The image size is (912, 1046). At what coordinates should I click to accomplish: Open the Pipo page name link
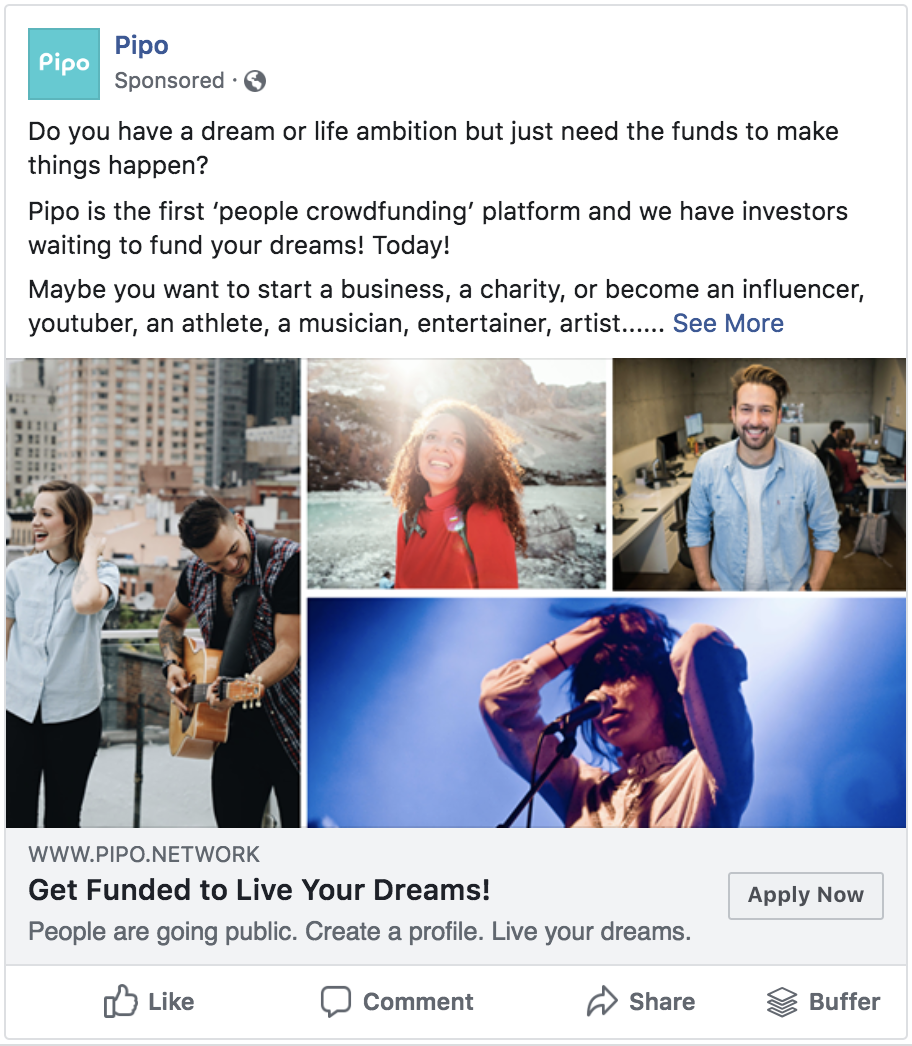click(141, 45)
